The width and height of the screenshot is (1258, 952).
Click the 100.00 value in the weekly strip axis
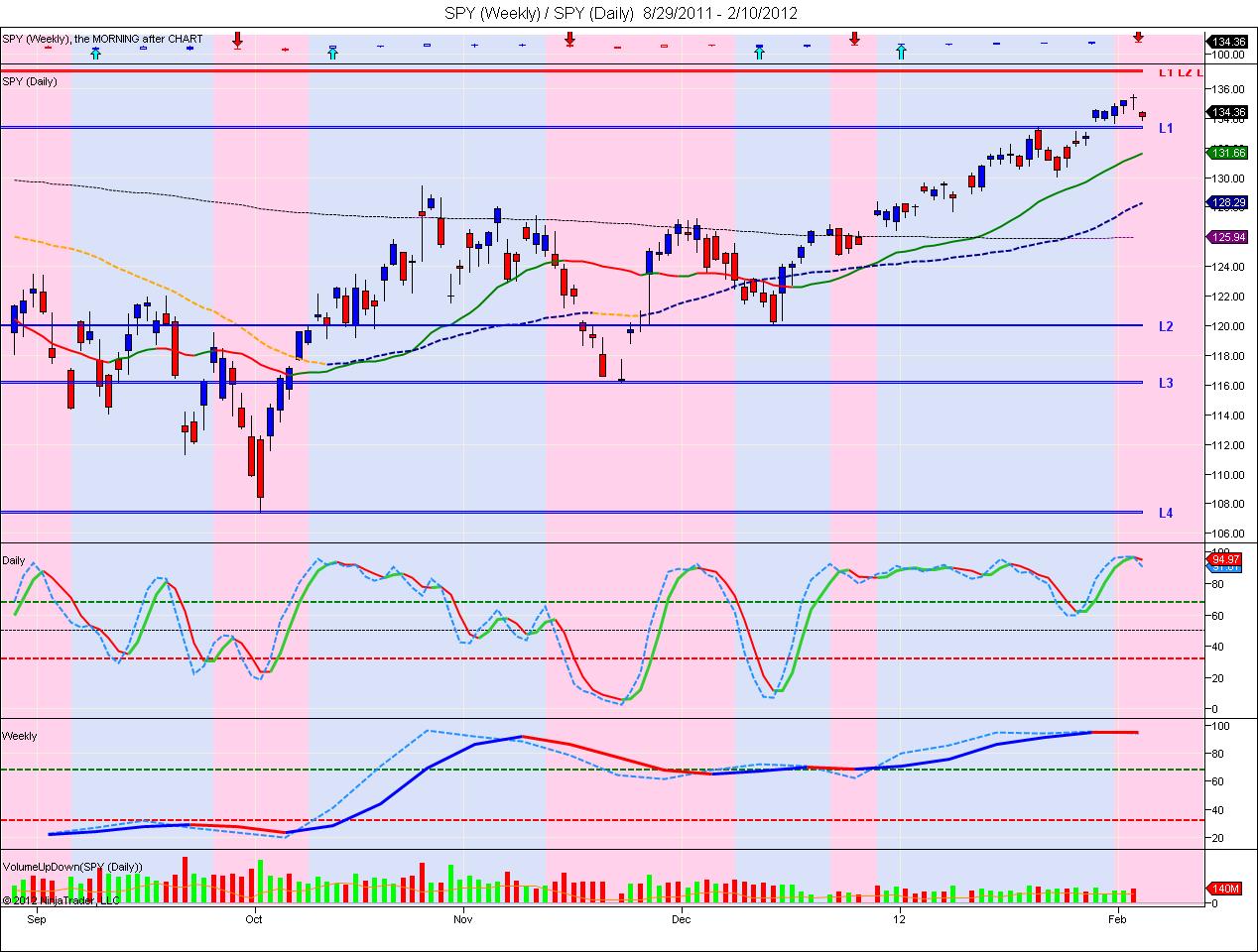1228,56
